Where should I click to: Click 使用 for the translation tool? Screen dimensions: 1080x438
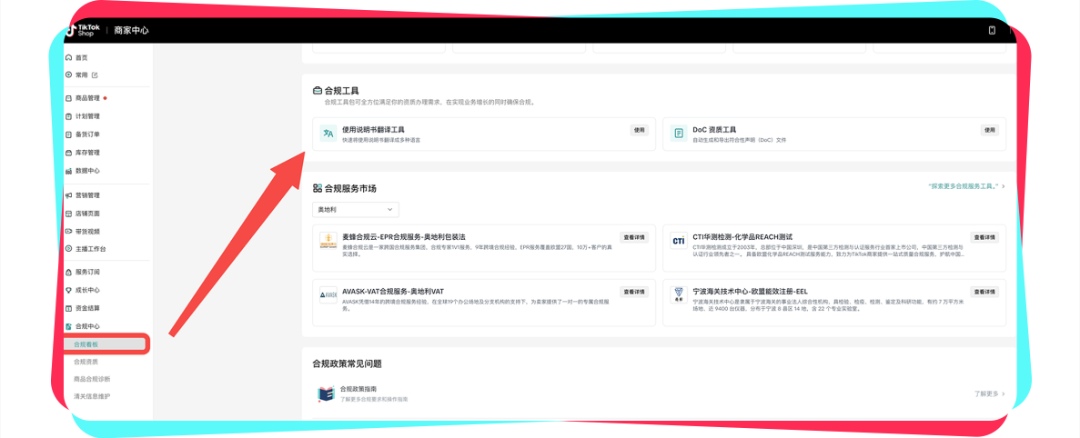tap(639, 129)
